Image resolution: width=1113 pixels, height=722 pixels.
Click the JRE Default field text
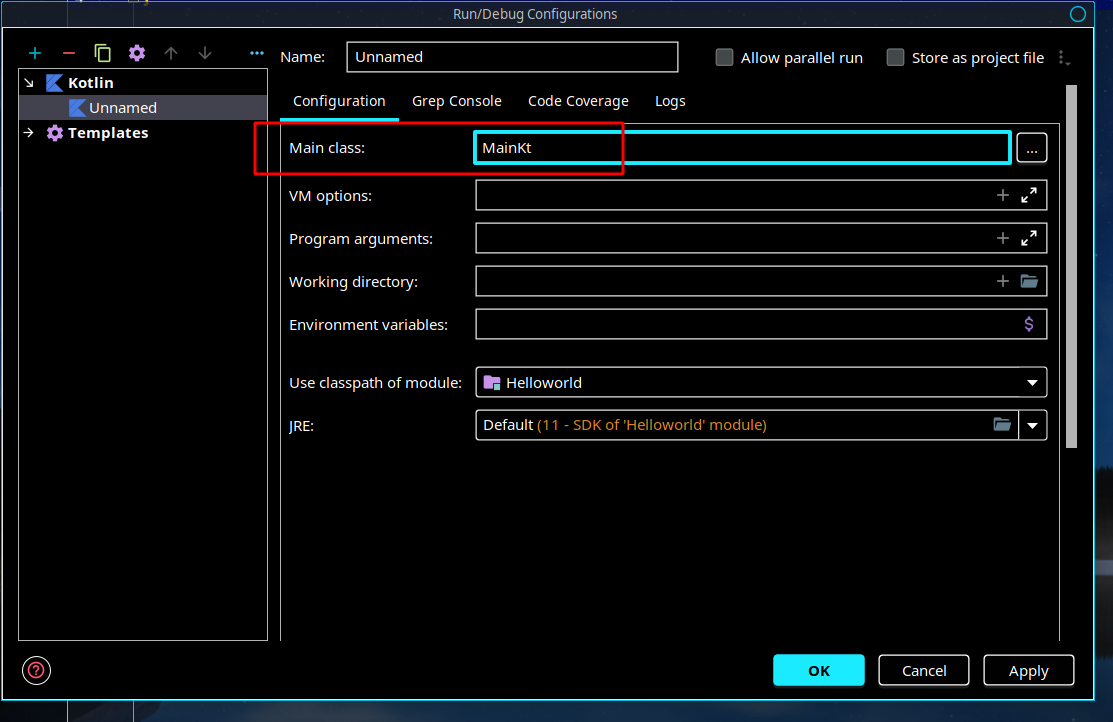tap(625, 425)
